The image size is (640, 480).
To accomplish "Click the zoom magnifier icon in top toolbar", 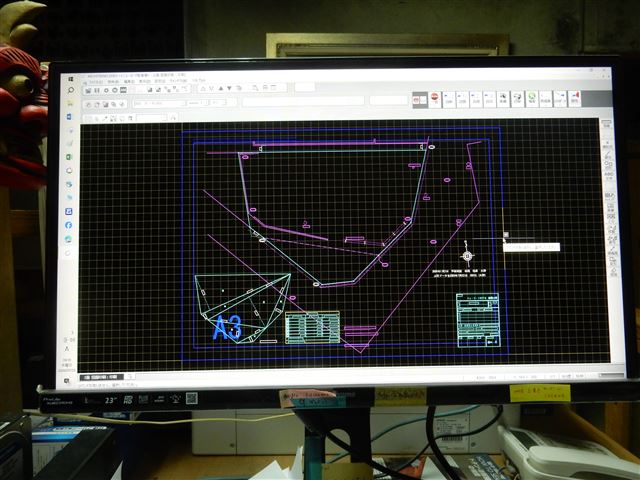I will [255, 88].
